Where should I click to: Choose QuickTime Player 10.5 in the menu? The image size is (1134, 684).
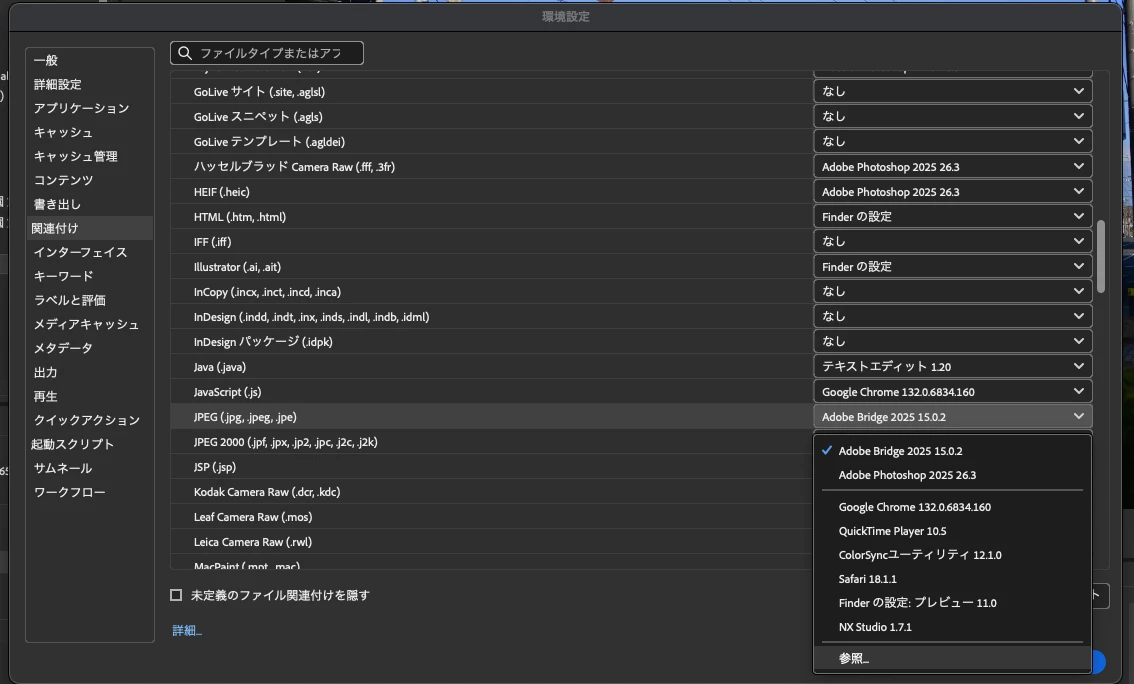(x=952, y=531)
